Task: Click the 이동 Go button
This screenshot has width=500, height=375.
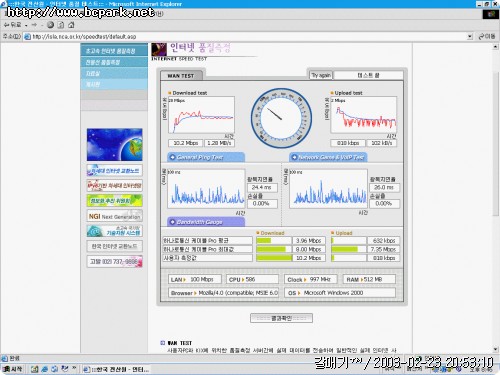Action: [x=487, y=36]
